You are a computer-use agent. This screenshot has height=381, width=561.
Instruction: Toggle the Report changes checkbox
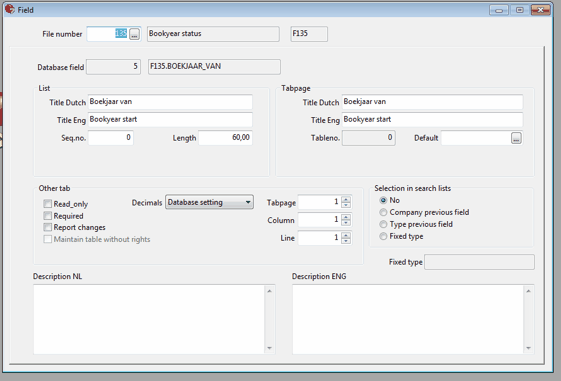tap(48, 227)
